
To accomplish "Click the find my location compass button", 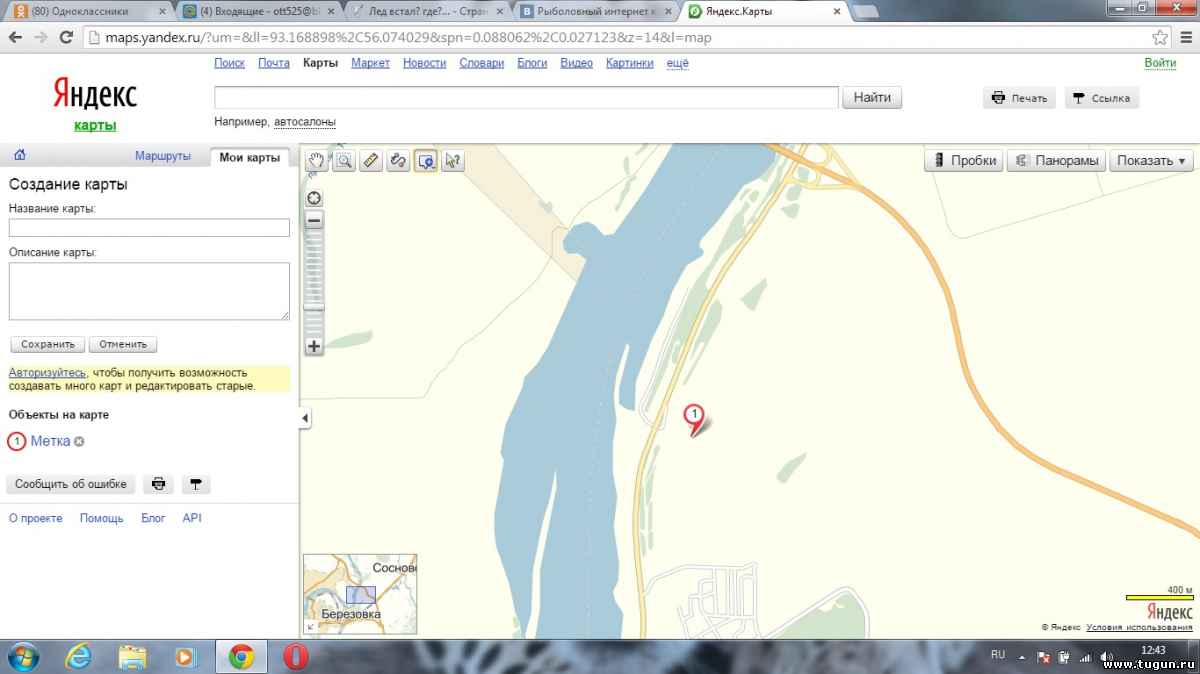I will 314,197.
